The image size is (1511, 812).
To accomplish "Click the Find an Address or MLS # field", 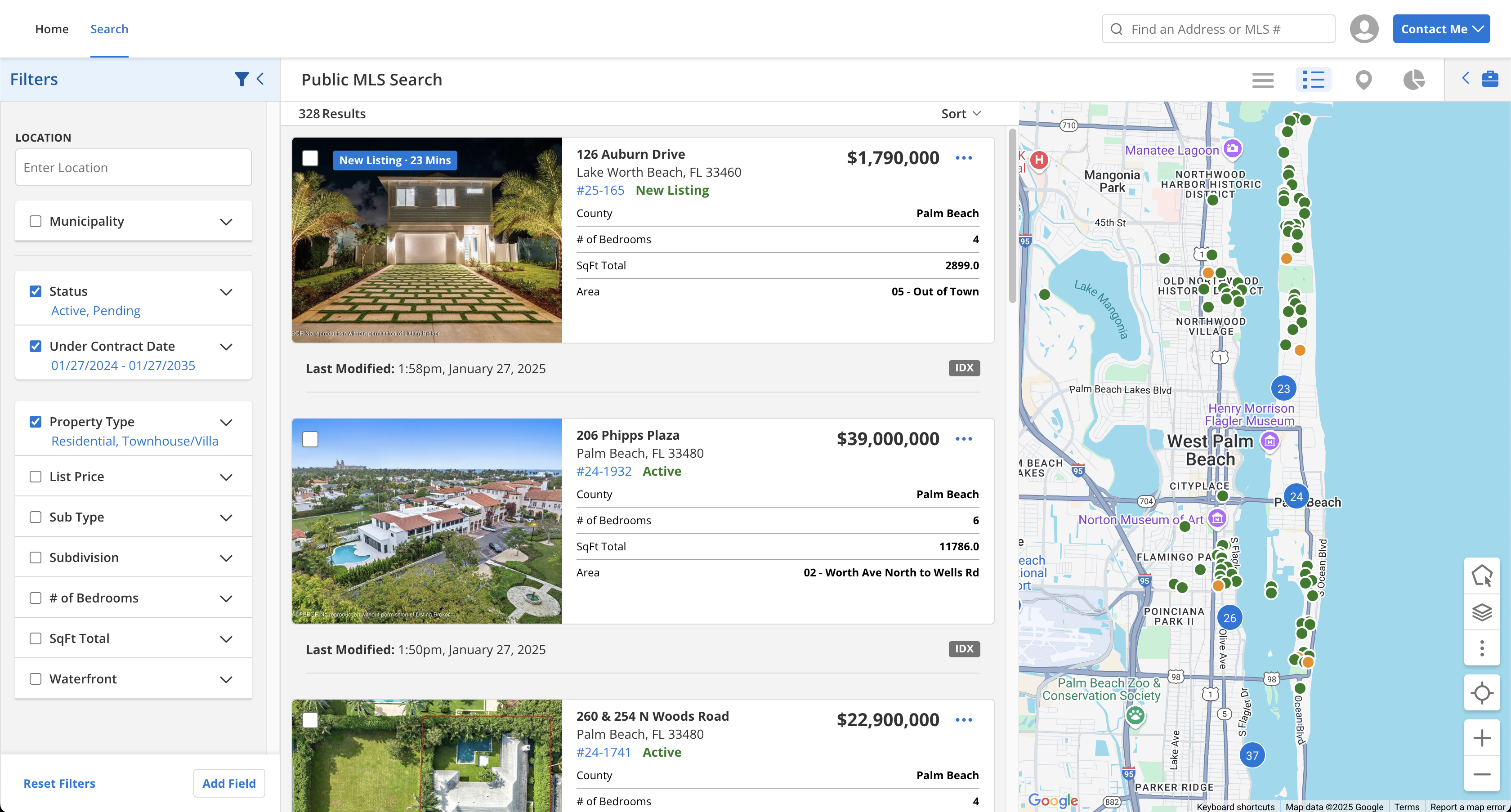I will click(1218, 29).
